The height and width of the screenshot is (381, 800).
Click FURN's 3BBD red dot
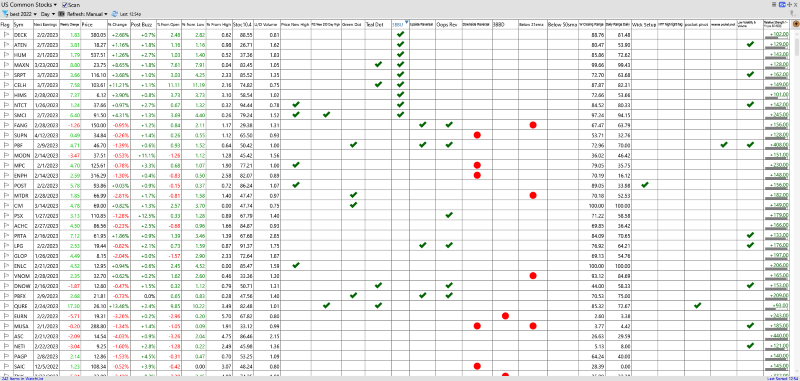[505, 315]
